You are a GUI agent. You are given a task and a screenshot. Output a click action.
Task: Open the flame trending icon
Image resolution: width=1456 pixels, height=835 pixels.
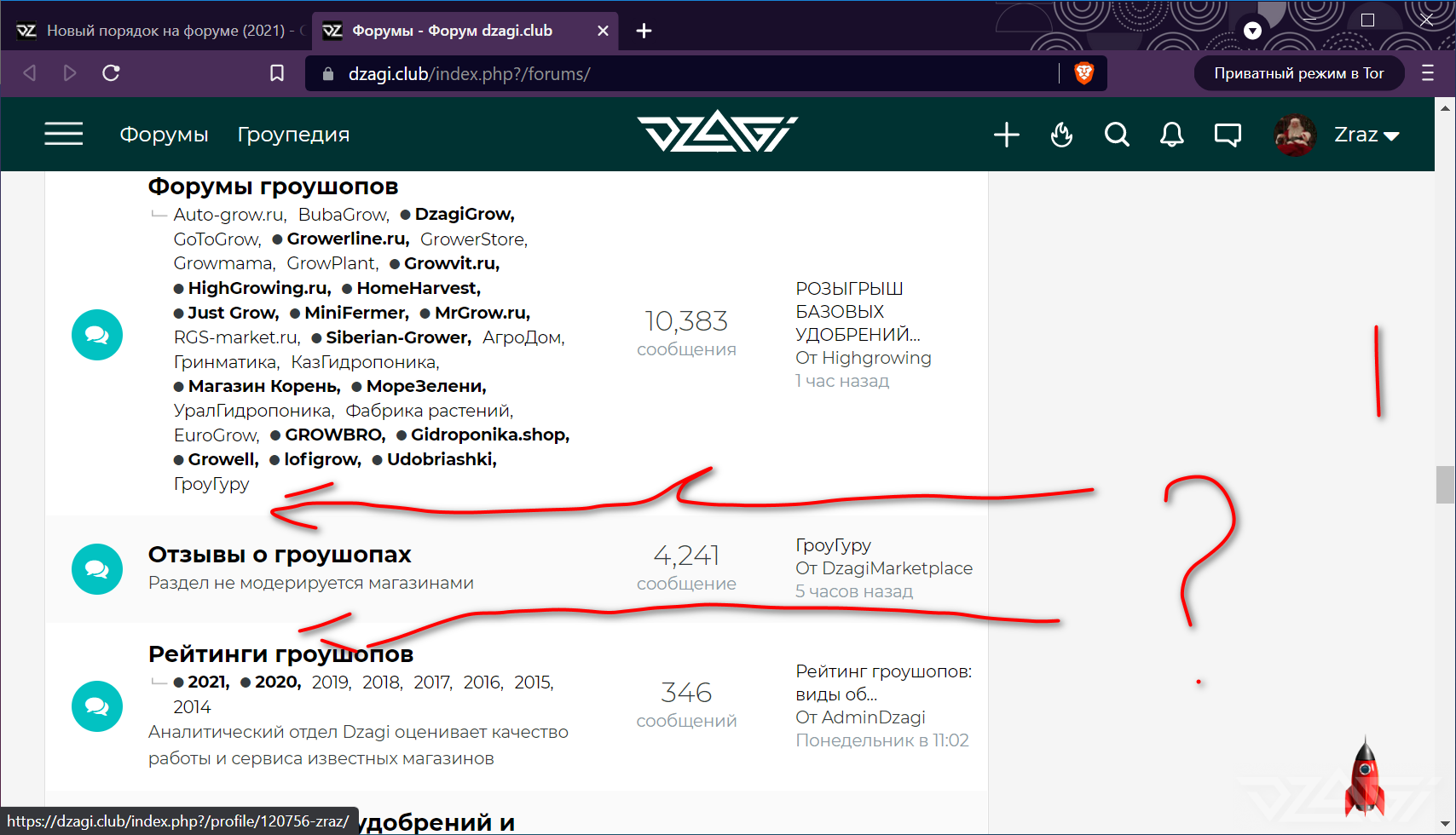click(1061, 135)
